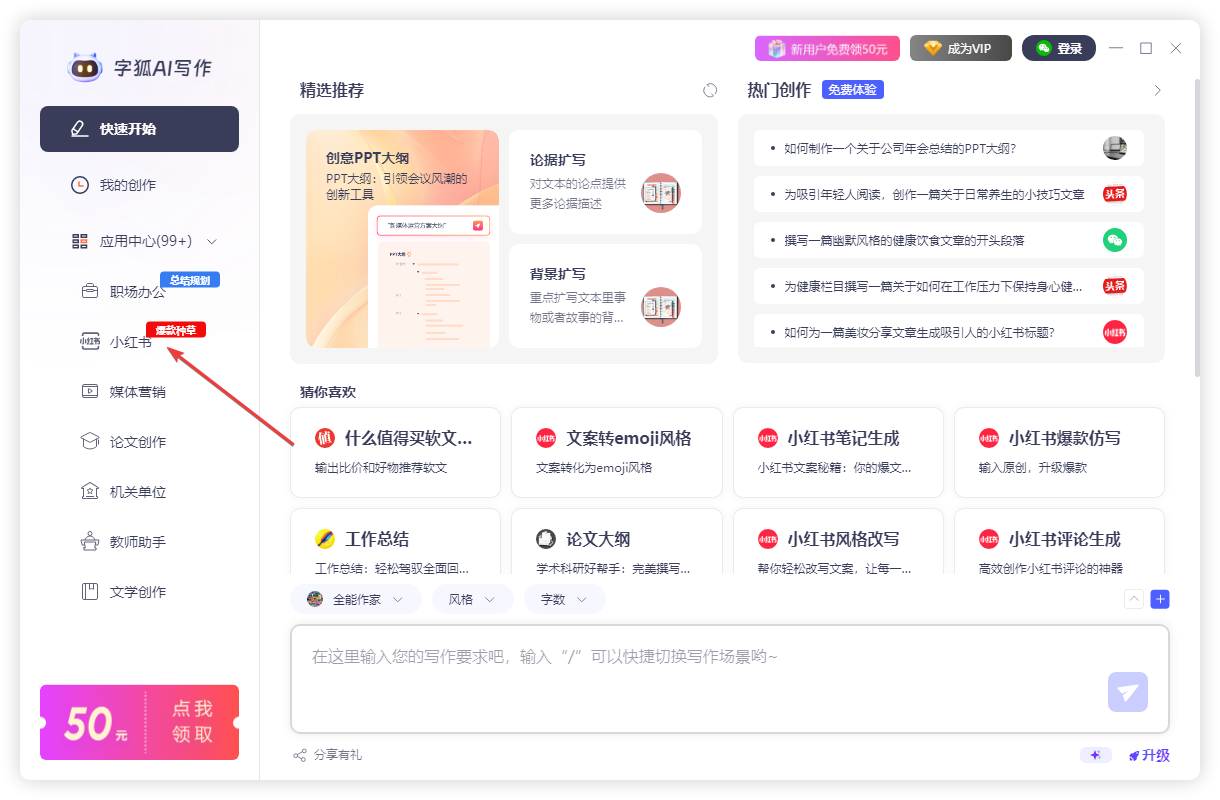The image size is (1220, 800).
Task: Click the 升级 upgrade link
Action: click(1149, 755)
